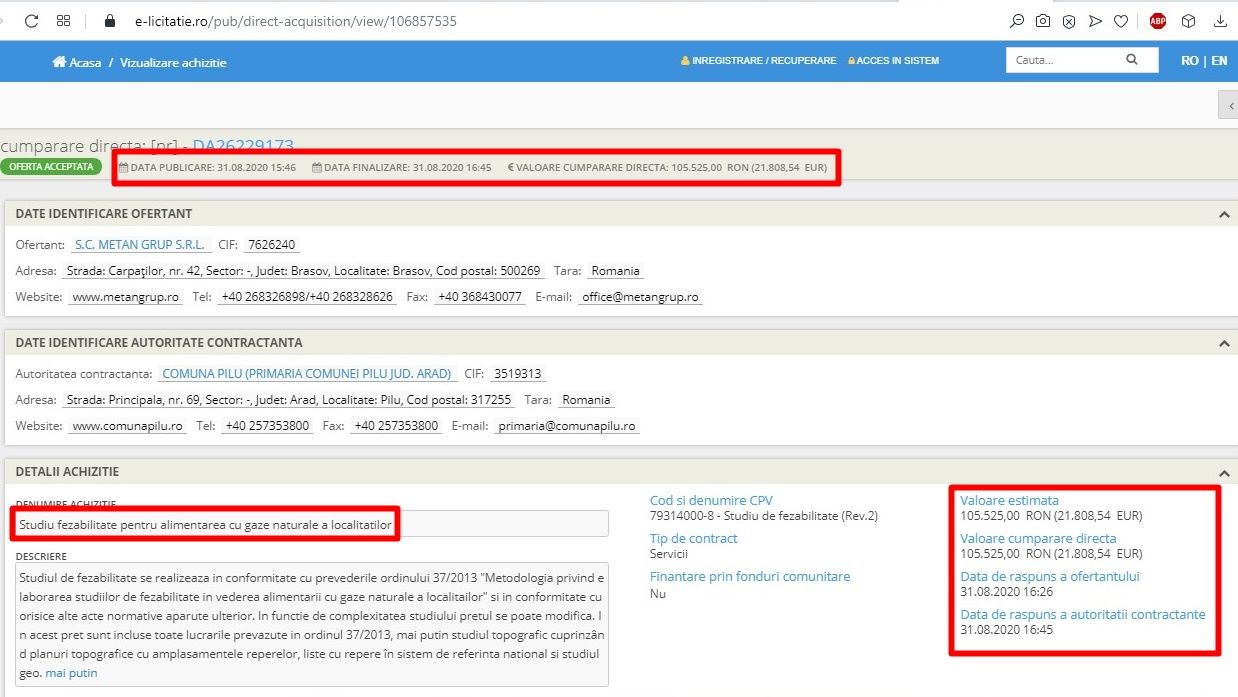The height and width of the screenshot is (697, 1238).
Task: Click the Acasa breadcrumb link
Action: click(x=85, y=62)
